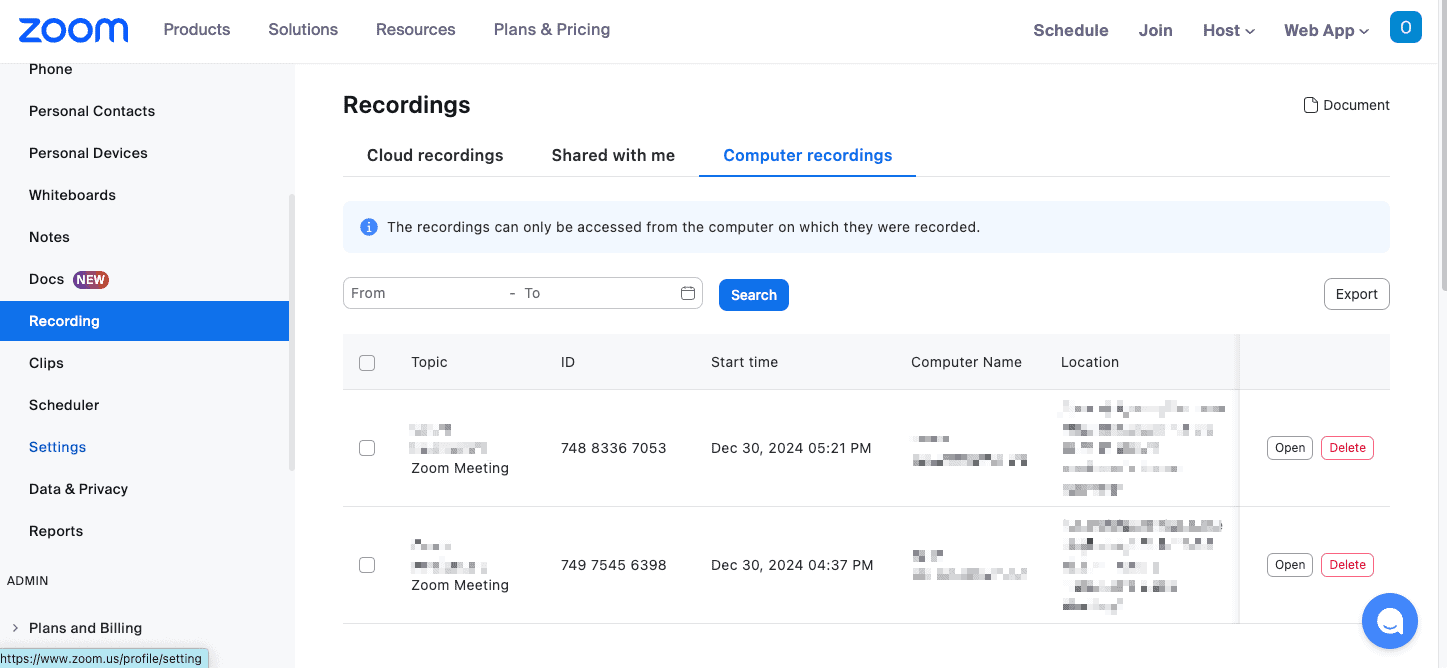Check the recording with ID 749 7545 6398
Image resolution: width=1447 pixels, height=668 pixels.
pyautogui.click(x=367, y=564)
